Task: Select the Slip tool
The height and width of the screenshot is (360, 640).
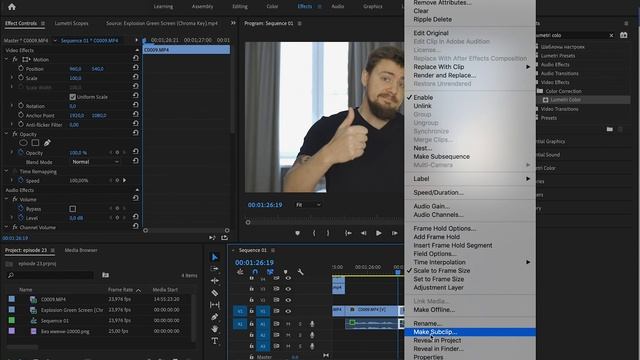Action: pyautogui.click(x=215, y=304)
